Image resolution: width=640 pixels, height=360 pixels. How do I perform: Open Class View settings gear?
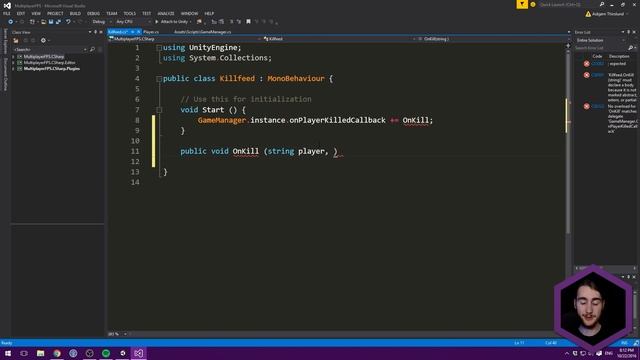click(x=43, y=40)
